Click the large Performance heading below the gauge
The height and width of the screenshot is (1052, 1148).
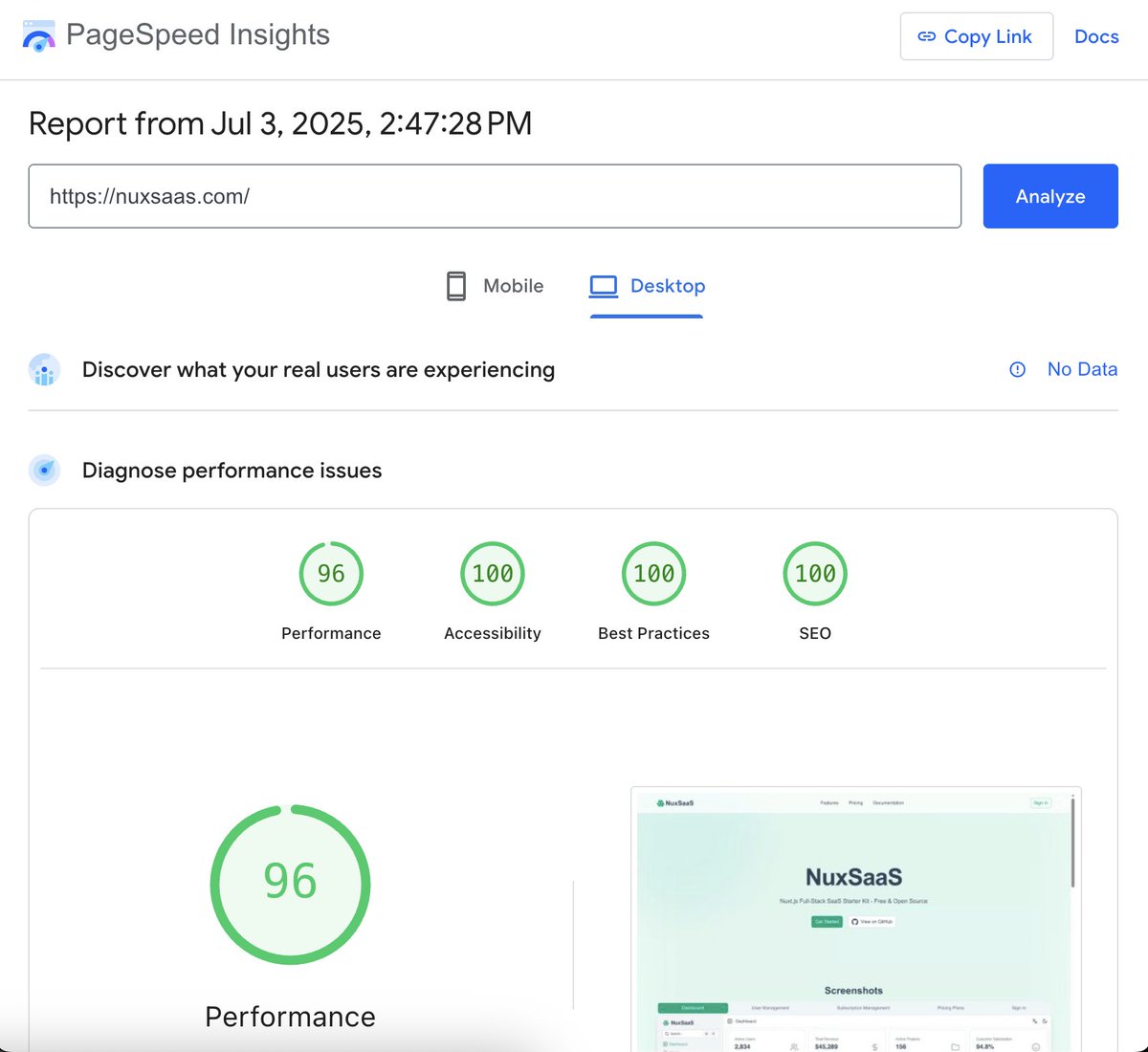[290, 1017]
